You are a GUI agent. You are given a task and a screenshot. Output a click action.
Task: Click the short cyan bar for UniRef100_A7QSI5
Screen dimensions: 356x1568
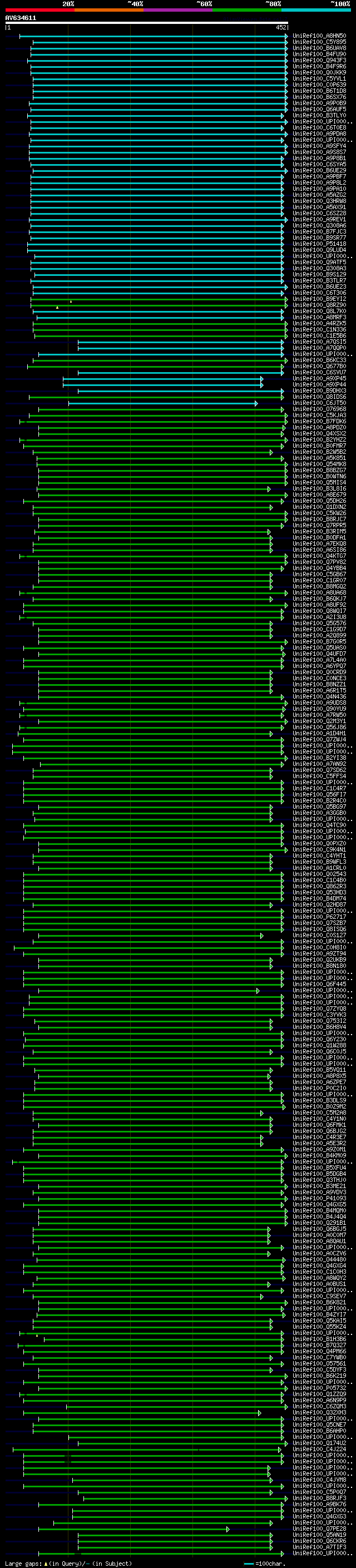click(x=181, y=342)
